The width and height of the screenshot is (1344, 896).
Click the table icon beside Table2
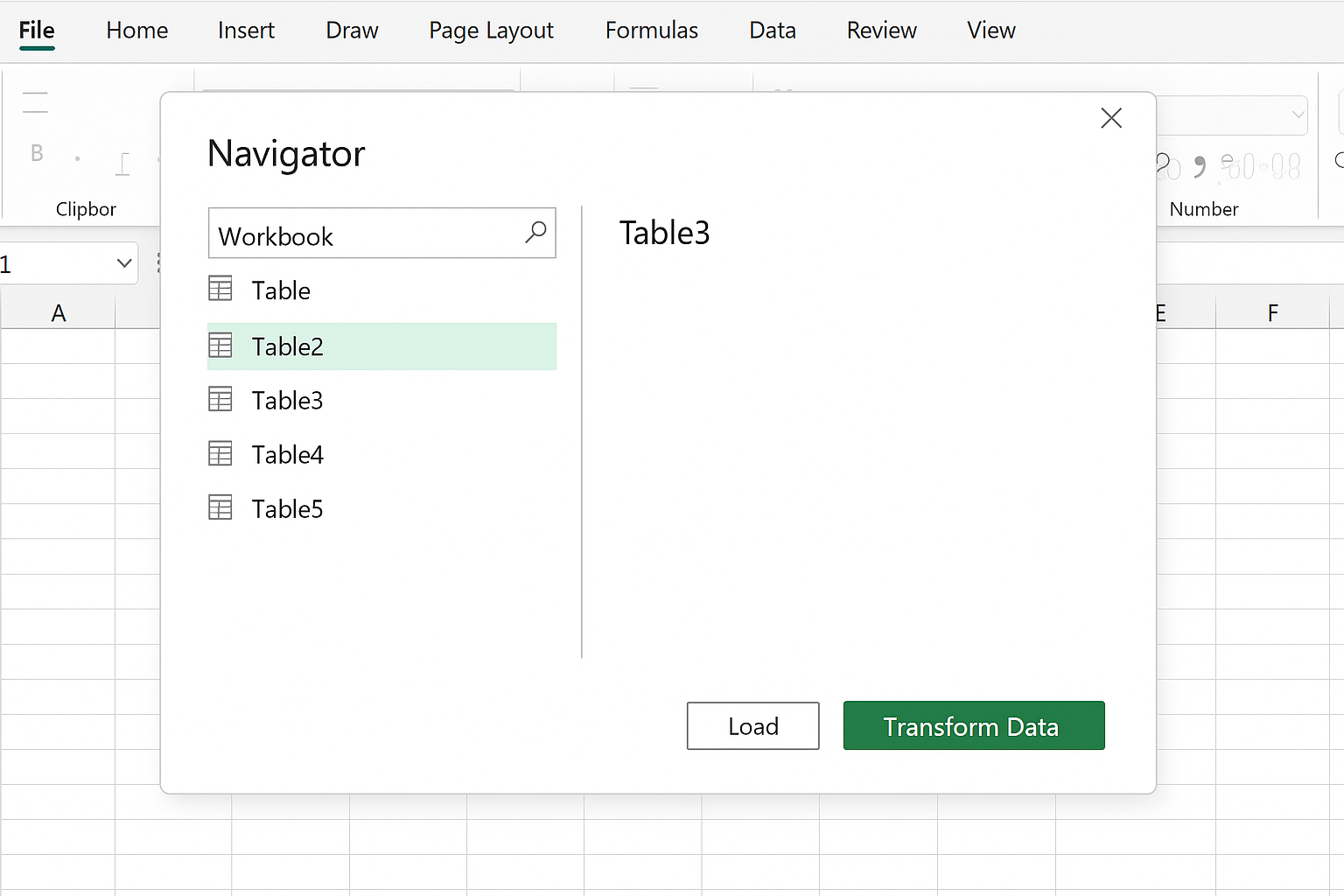[220, 346]
